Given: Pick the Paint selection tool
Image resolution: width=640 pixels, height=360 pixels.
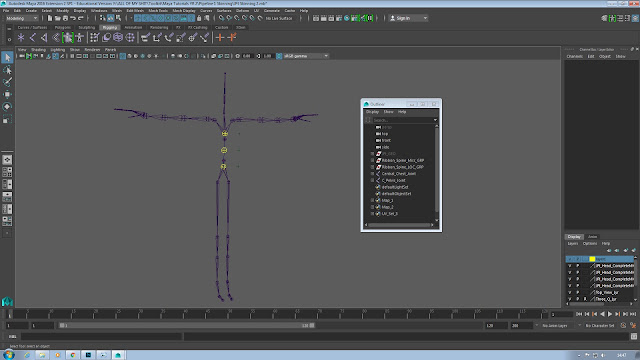Looking at the screenshot, I should pyautogui.click(x=7, y=82).
